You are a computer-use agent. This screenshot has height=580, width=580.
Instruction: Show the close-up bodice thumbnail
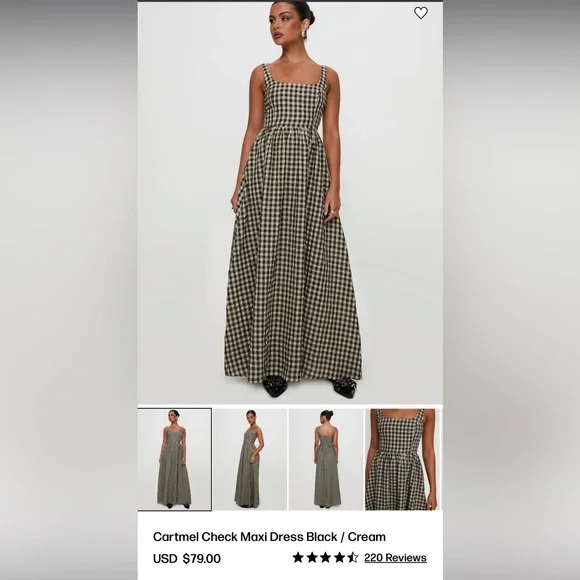click(402, 459)
